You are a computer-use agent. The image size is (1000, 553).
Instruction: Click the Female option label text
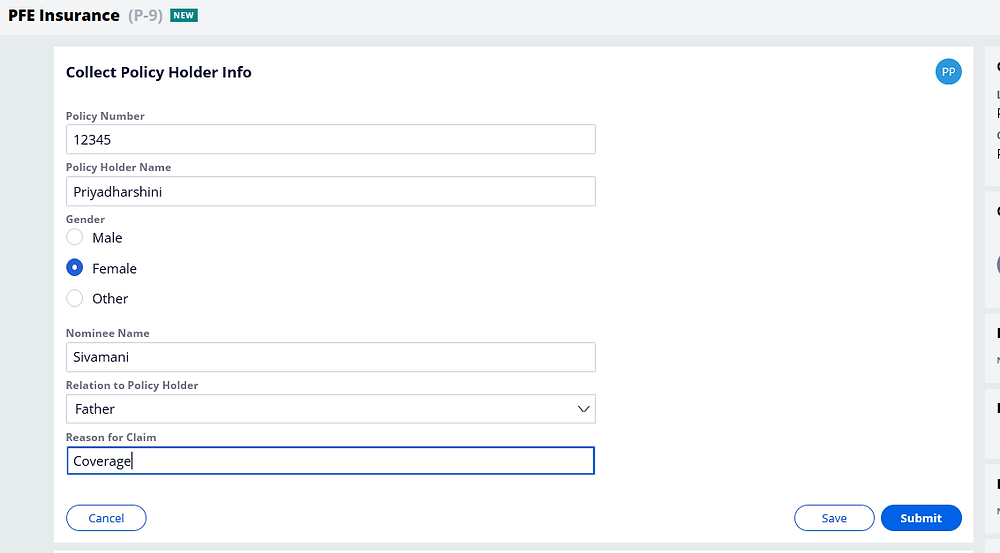[114, 269]
